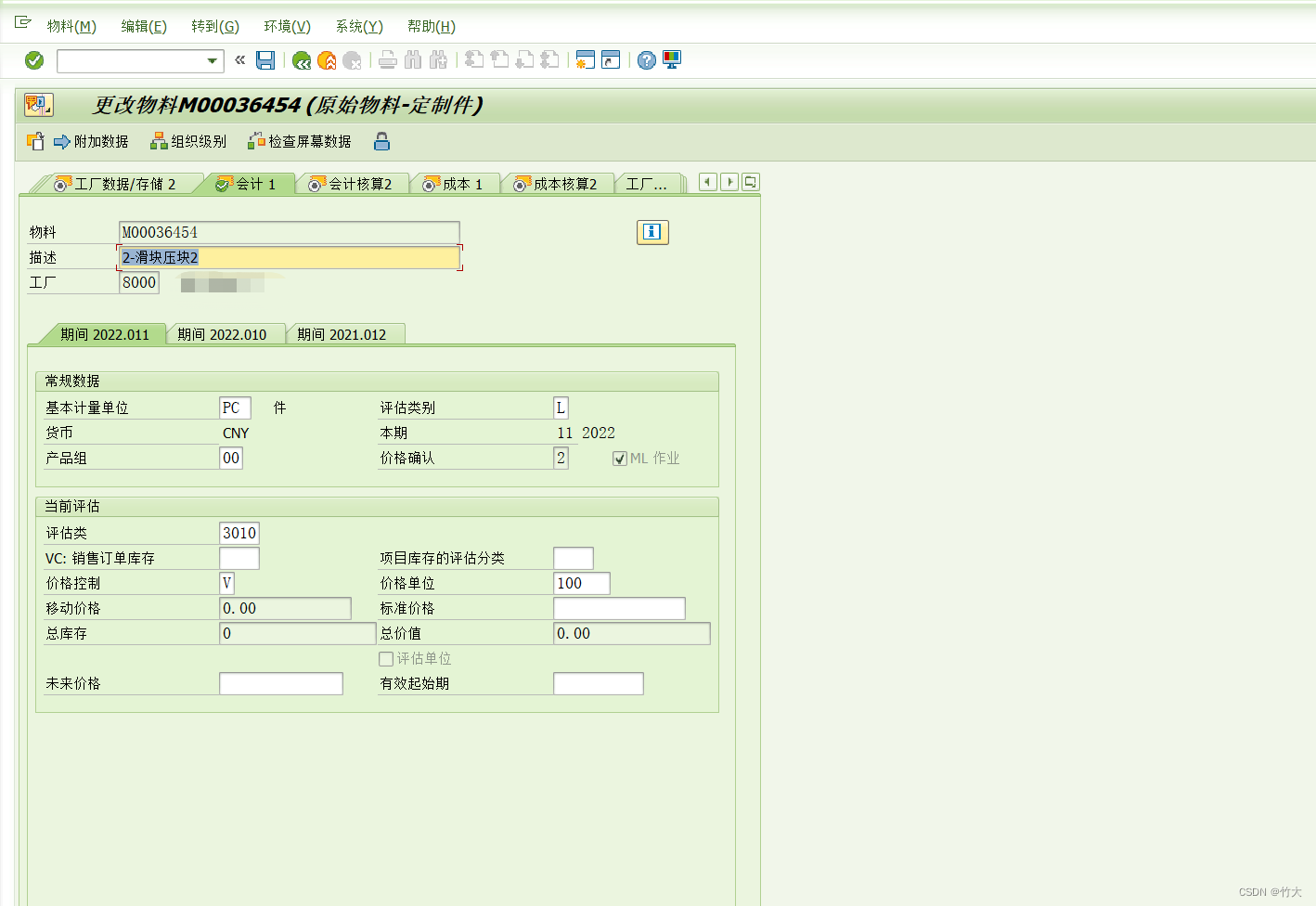Click the orange Exit icon

[325, 60]
